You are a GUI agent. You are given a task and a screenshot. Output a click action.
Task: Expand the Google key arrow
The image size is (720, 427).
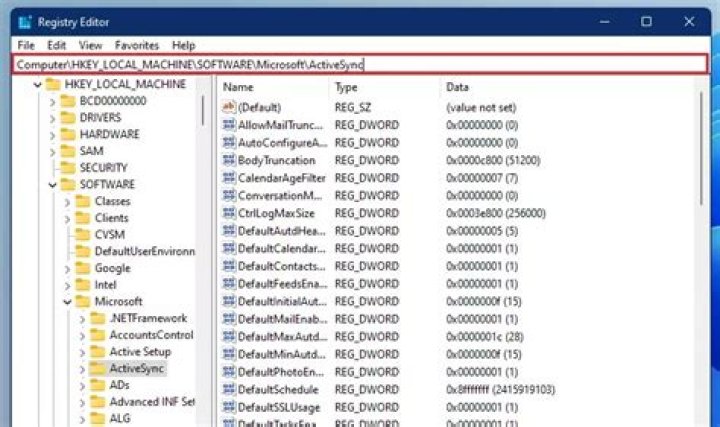[68, 269]
